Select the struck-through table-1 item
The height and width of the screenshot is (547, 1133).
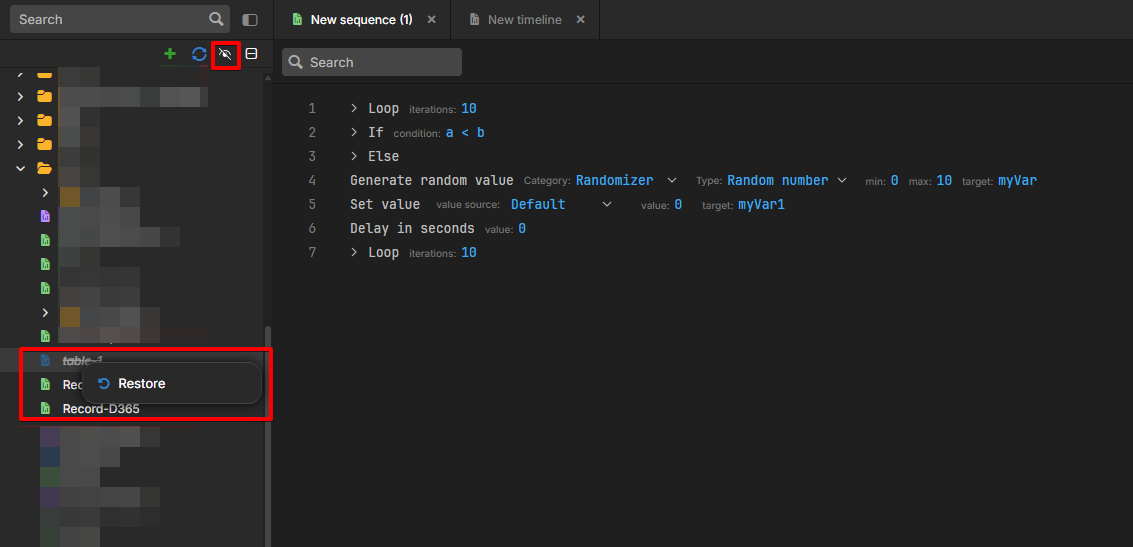pyautogui.click(x=83, y=360)
